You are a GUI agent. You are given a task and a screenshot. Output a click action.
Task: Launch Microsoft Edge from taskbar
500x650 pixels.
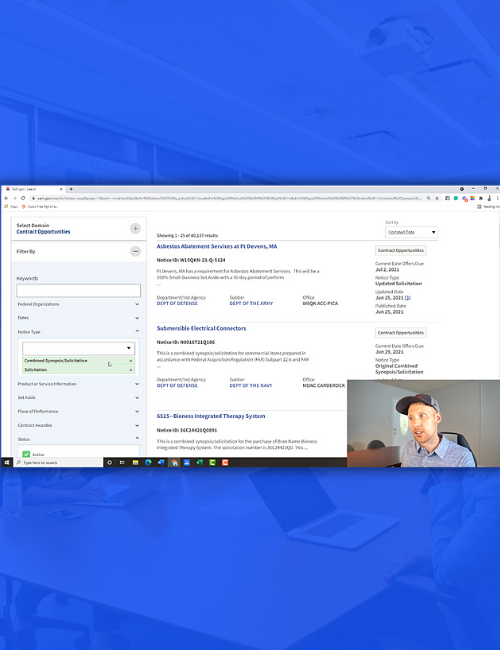tap(148, 462)
